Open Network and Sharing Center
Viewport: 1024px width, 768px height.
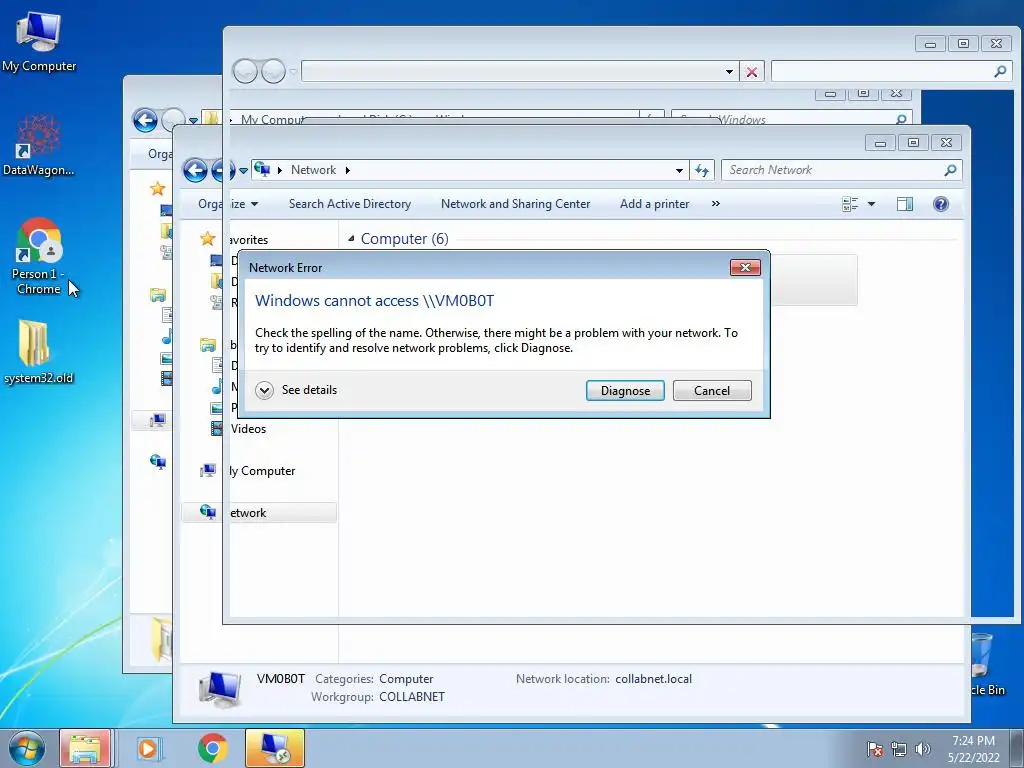coord(515,204)
